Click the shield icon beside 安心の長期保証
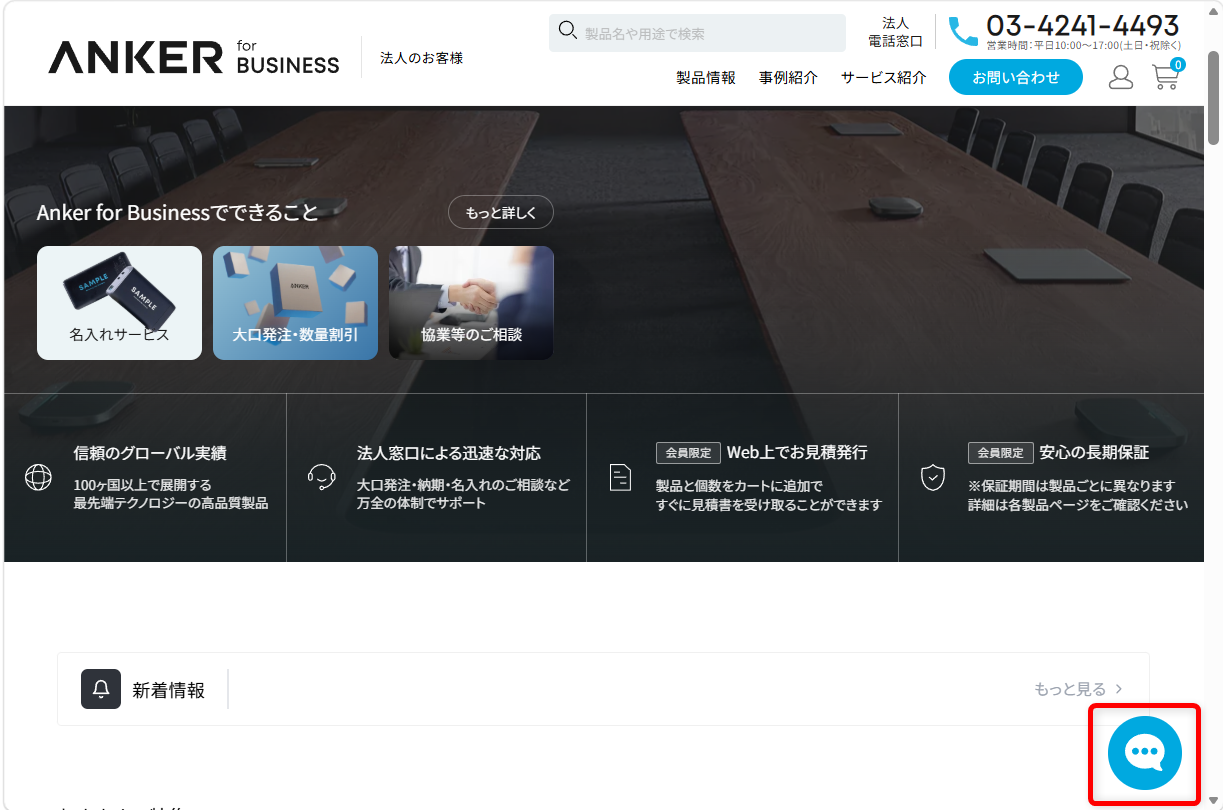Image resolution: width=1223 pixels, height=810 pixels. pos(933,477)
